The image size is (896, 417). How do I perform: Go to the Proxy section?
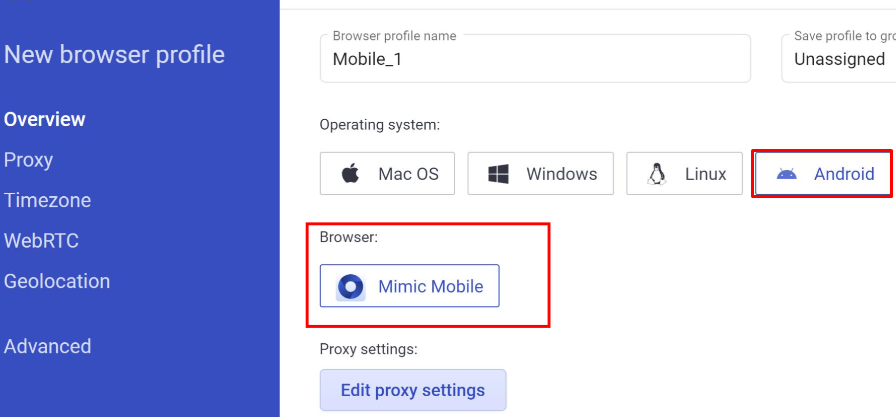click(x=28, y=160)
